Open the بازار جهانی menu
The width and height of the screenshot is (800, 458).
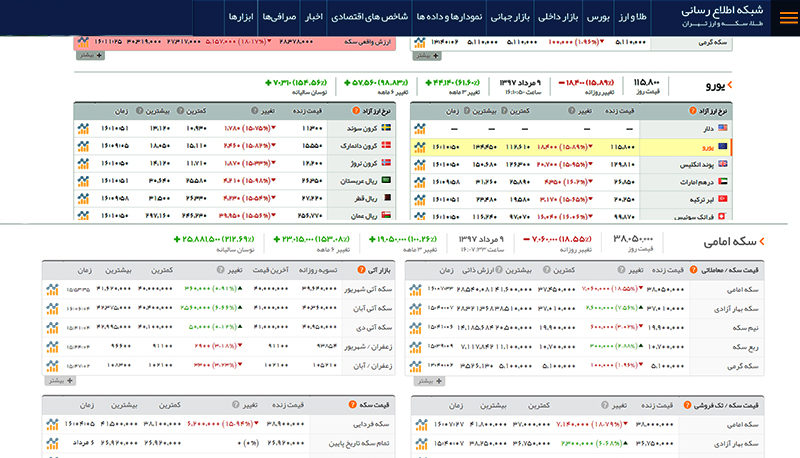pyautogui.click(x=510, y=17)
